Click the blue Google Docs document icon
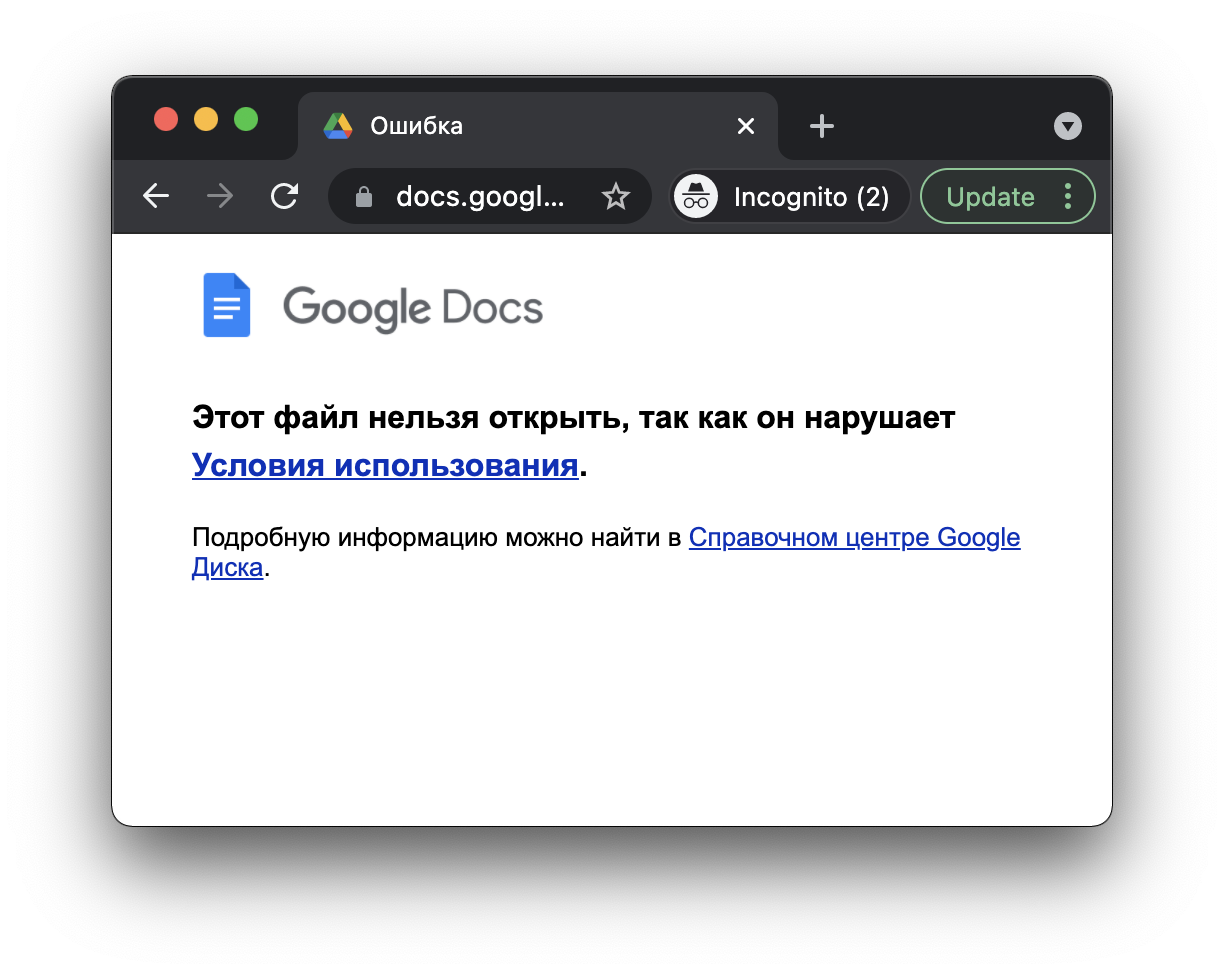 click(x=227, y=305)
